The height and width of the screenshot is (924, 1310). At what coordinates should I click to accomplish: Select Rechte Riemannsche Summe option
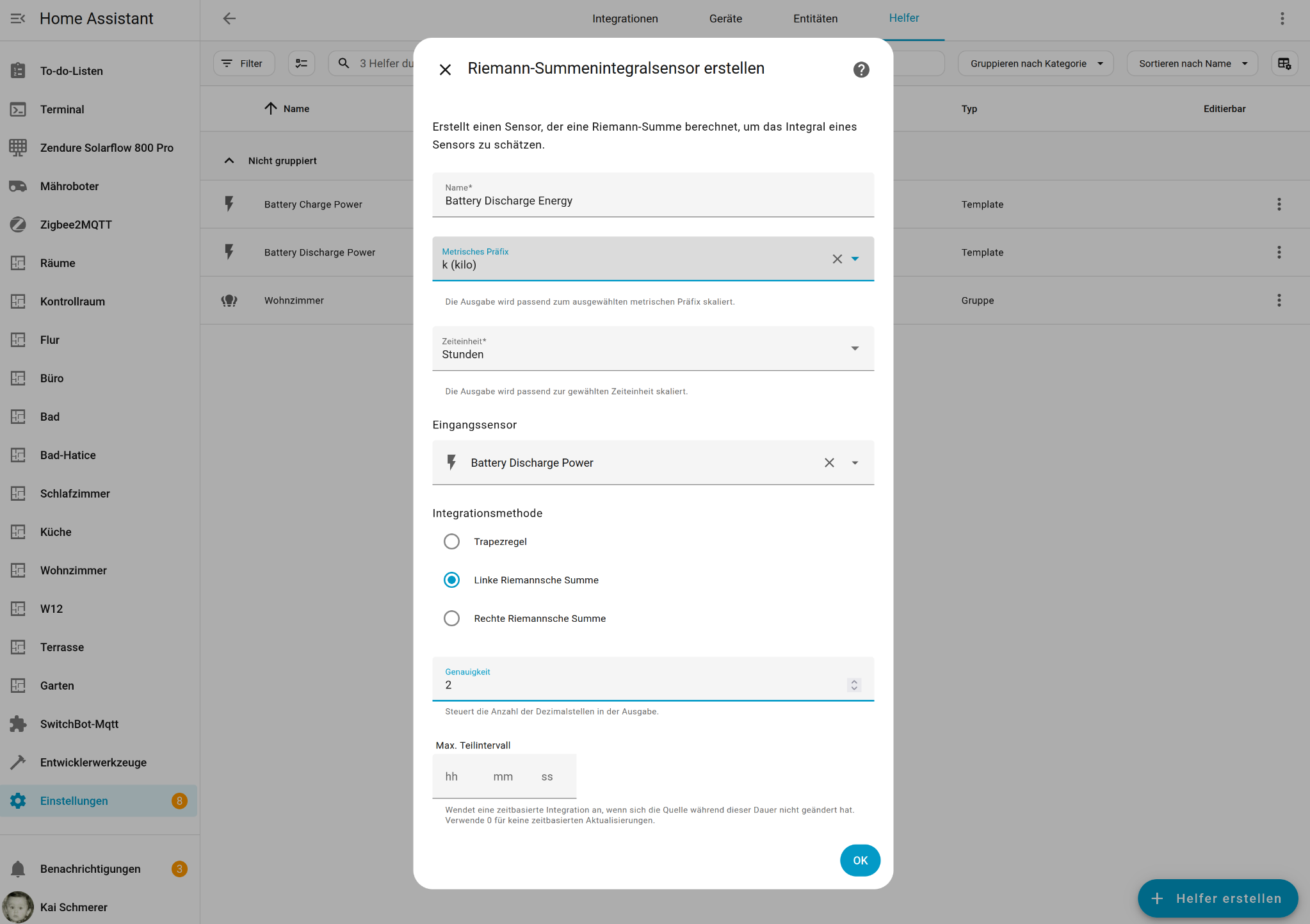[x=451, y=619]
